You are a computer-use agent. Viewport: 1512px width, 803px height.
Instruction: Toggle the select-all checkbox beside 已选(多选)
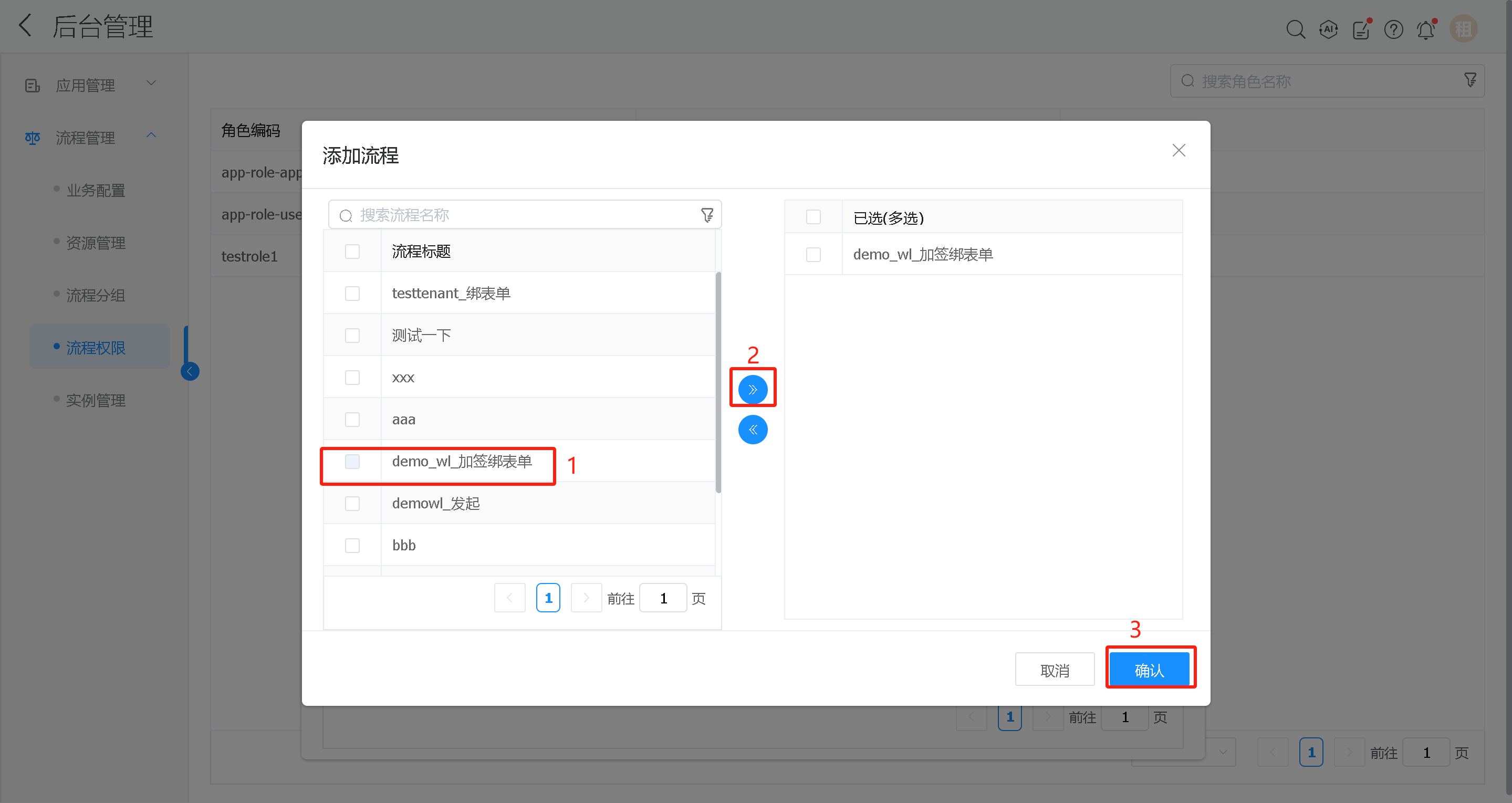813,217
